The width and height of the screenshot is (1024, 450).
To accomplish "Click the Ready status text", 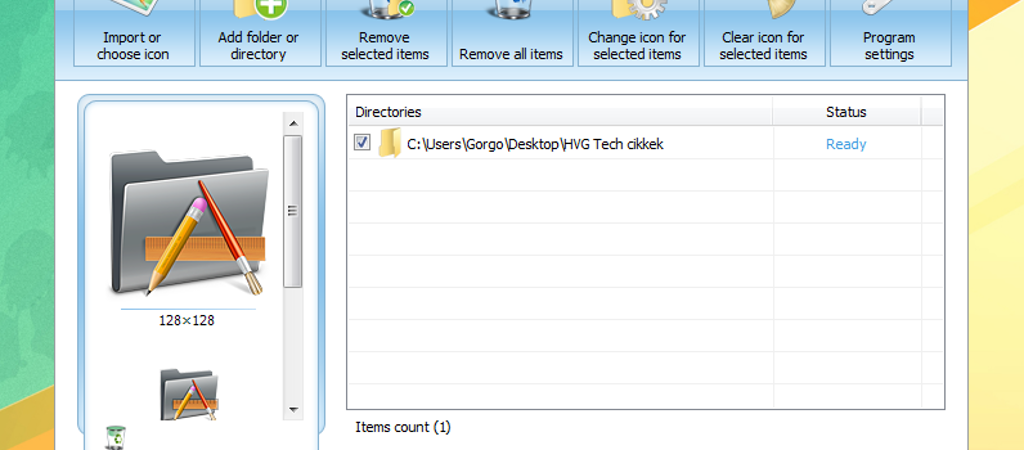I will point(846,144).
